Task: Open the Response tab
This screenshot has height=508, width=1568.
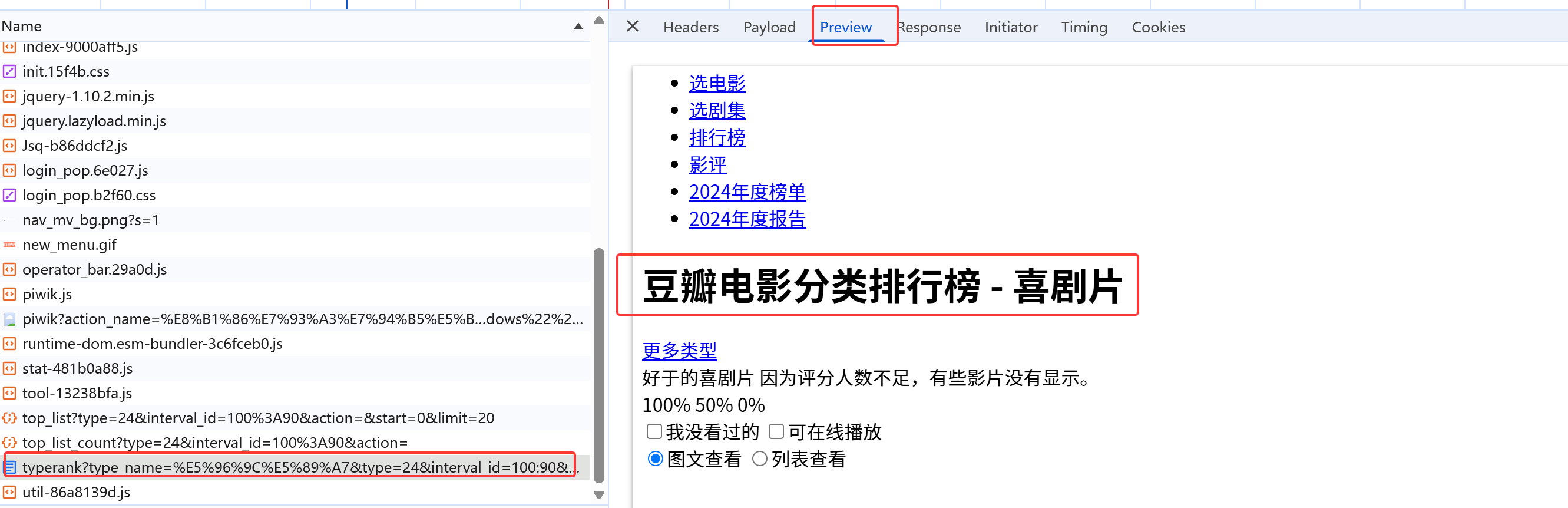Action: click(x=929, y=28)
